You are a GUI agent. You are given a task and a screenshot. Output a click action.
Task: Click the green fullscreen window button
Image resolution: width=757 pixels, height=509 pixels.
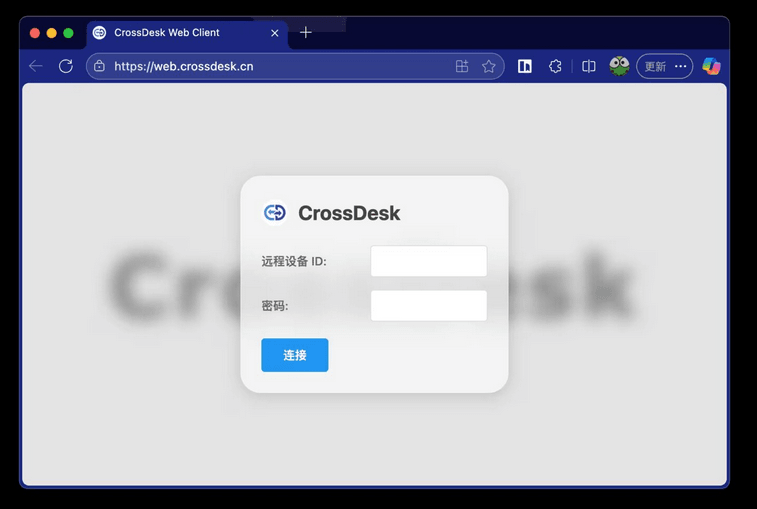click(68, 33)
